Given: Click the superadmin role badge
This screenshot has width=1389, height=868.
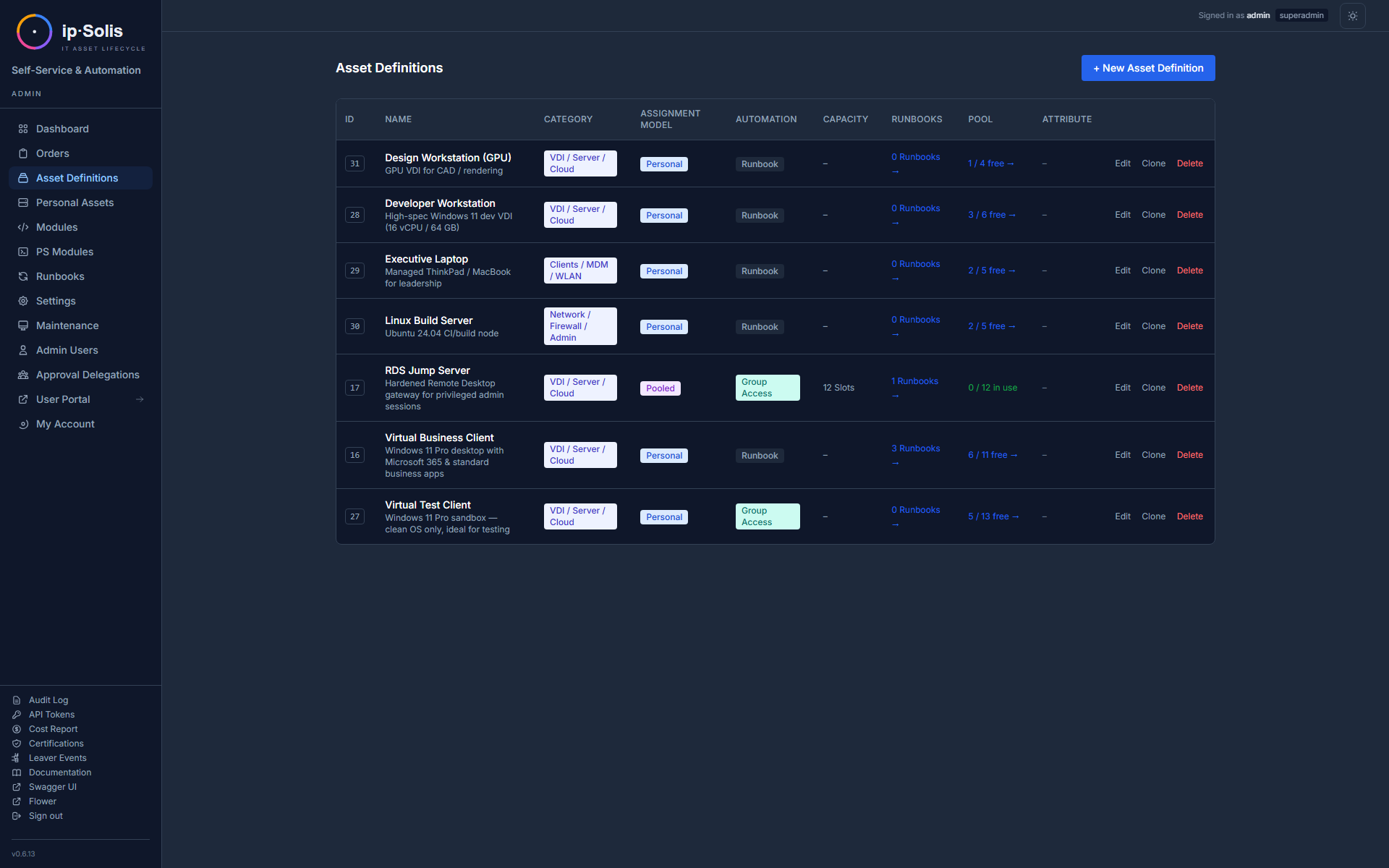Looking at the screenshot, I should tap(1301, 15).
